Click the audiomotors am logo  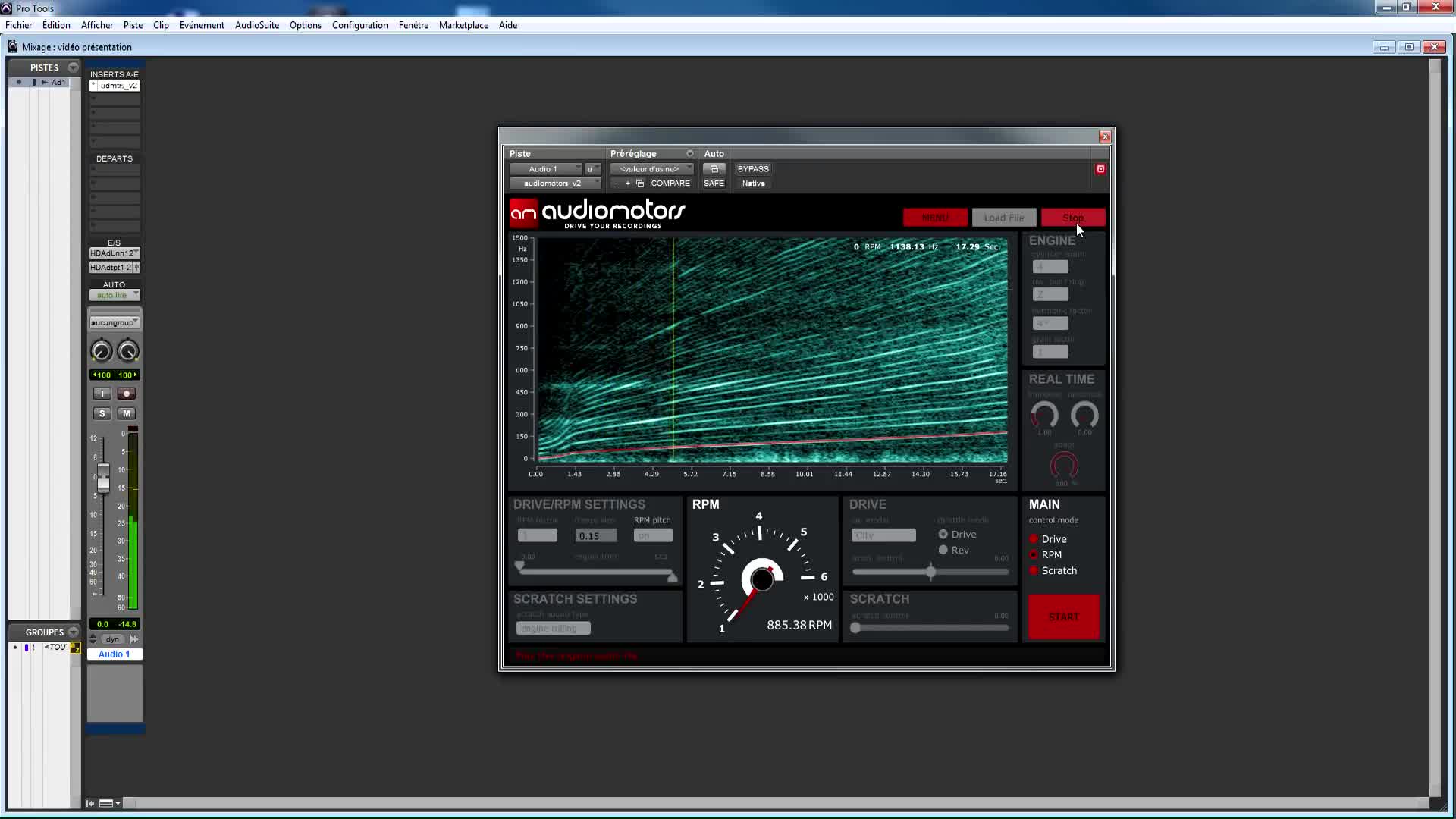pyautogui.click(x=523, y=213)
